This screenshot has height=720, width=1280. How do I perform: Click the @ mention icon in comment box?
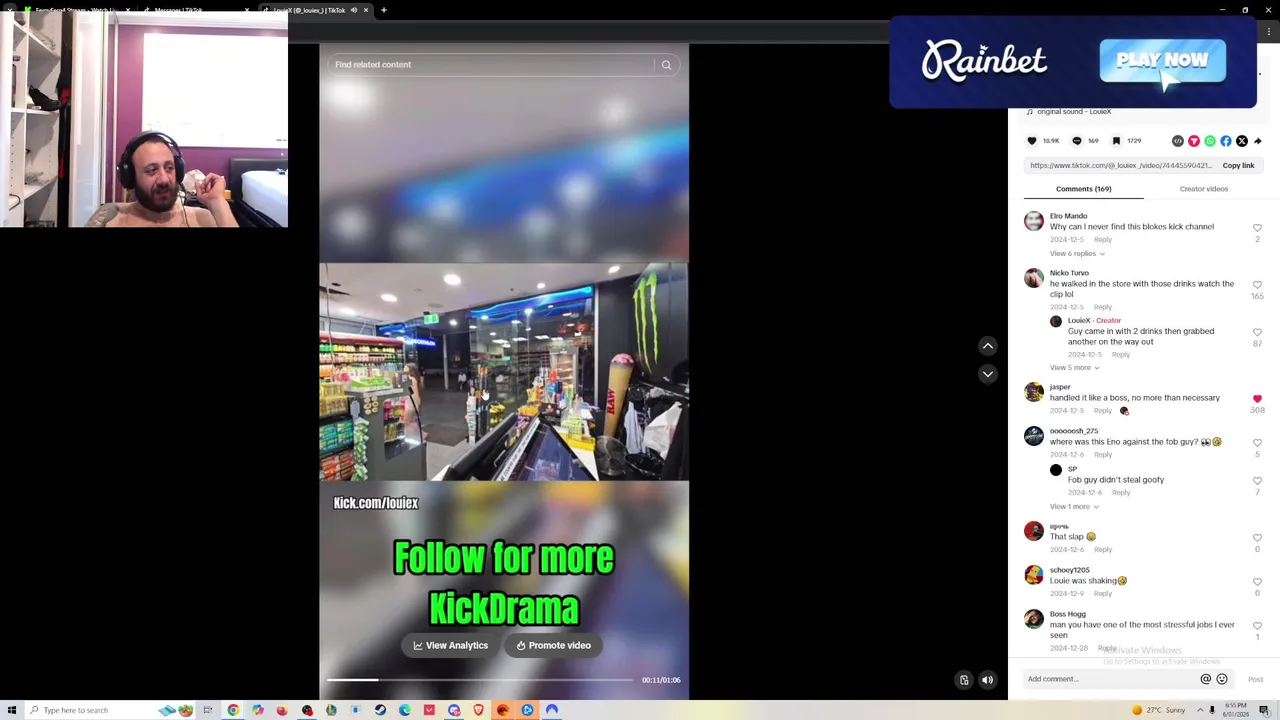click(1206, 680)
